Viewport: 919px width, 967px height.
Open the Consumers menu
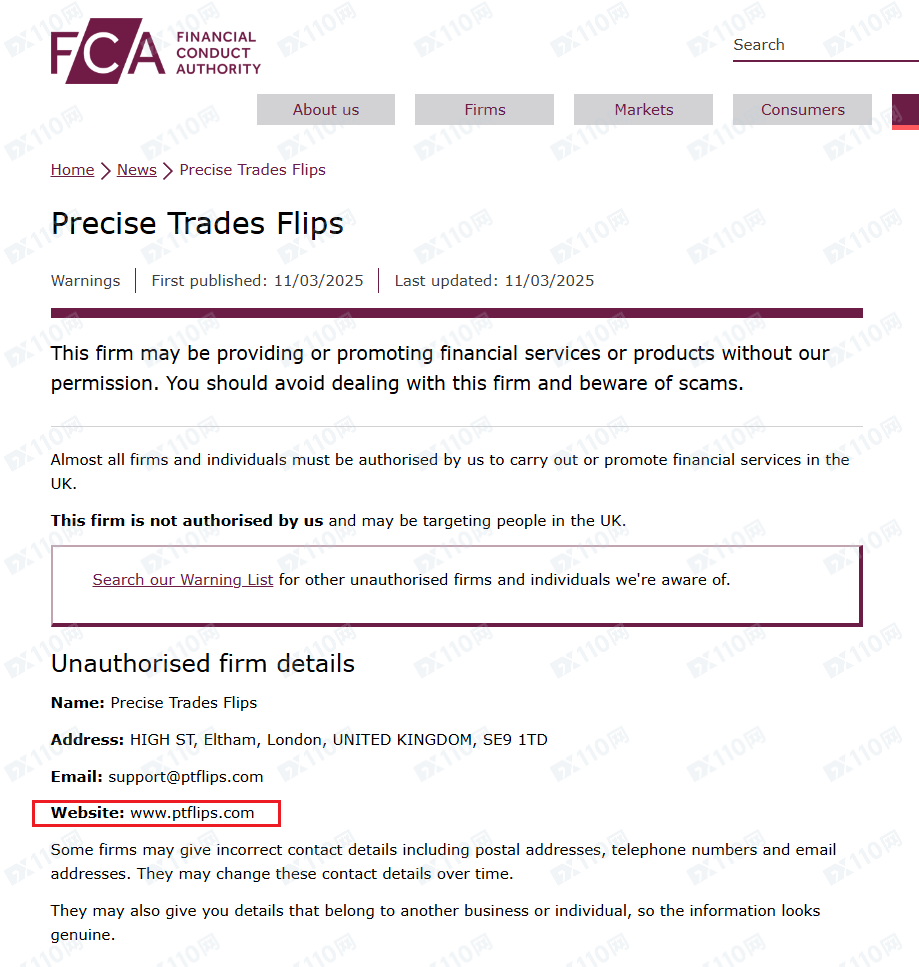(x=802, y=110)
